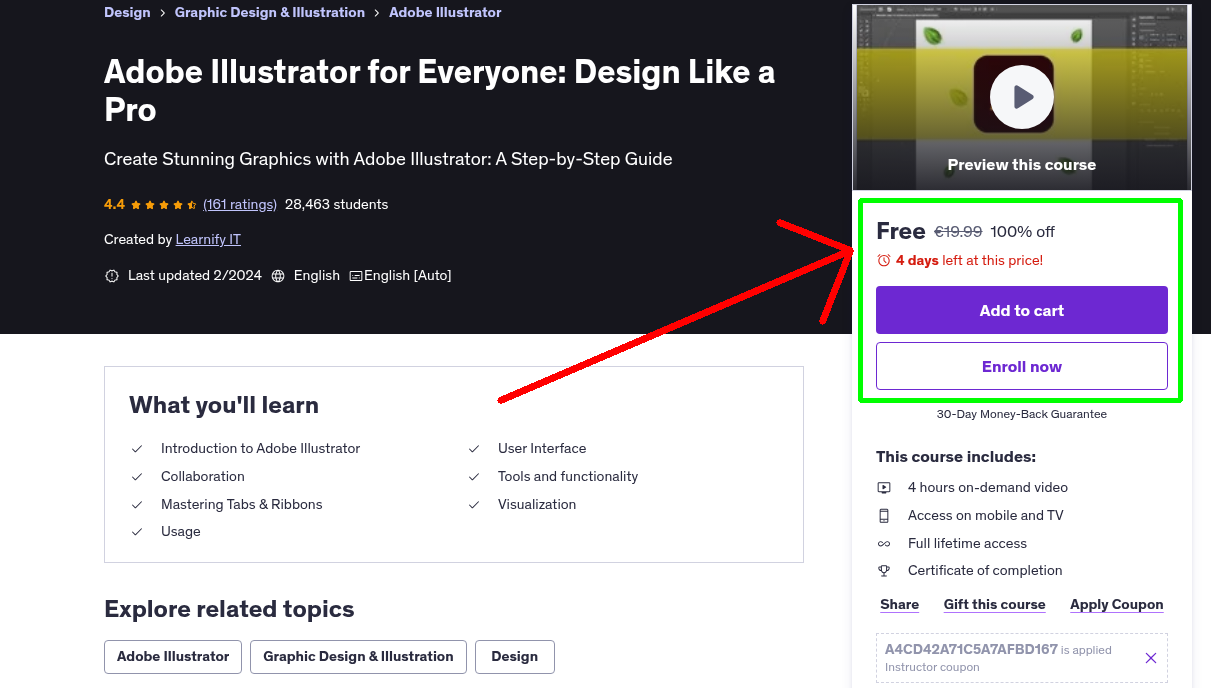The width and height of the screenshot is (1211, 688).
Task: Click the globe language icon
Action: [278, 276]
